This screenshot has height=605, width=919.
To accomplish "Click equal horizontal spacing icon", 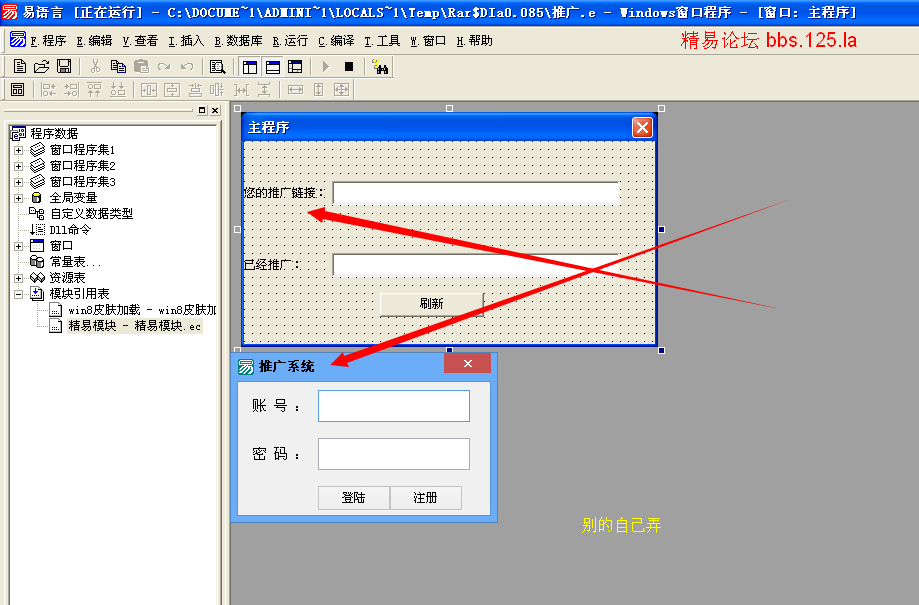I will (241, 90).
